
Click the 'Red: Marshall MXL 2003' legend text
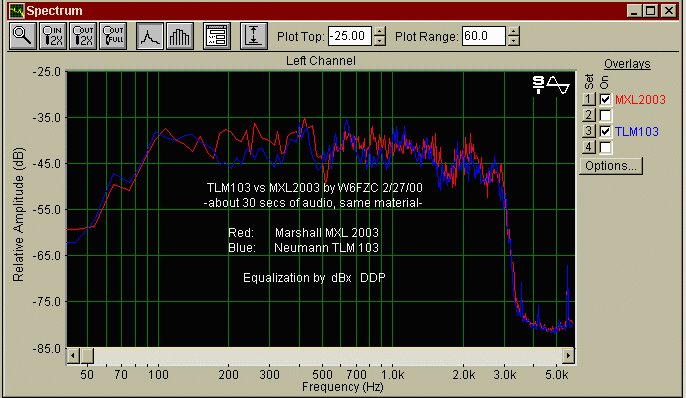click(303, 233)
